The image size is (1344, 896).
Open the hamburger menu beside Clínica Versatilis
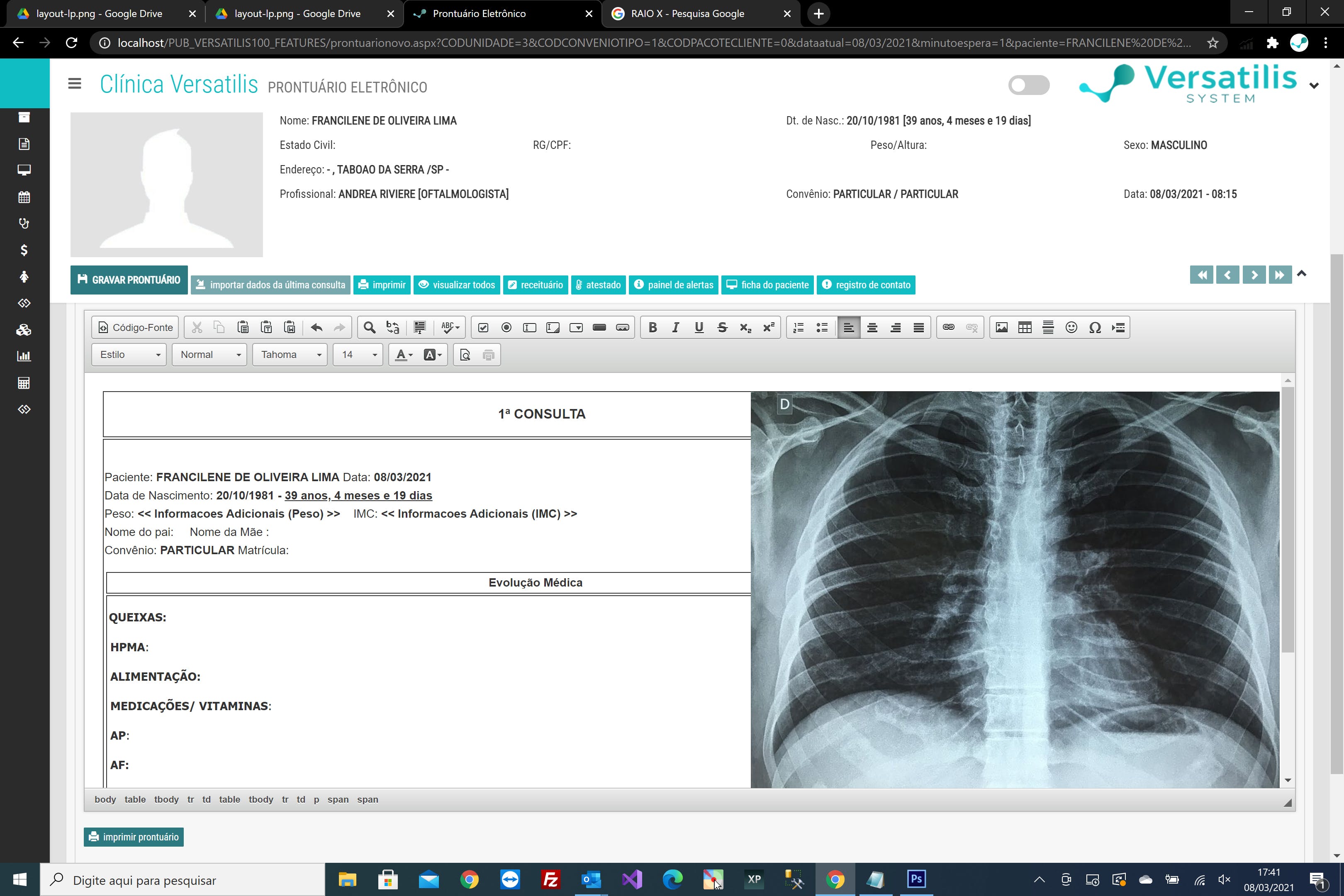point(74,84)
